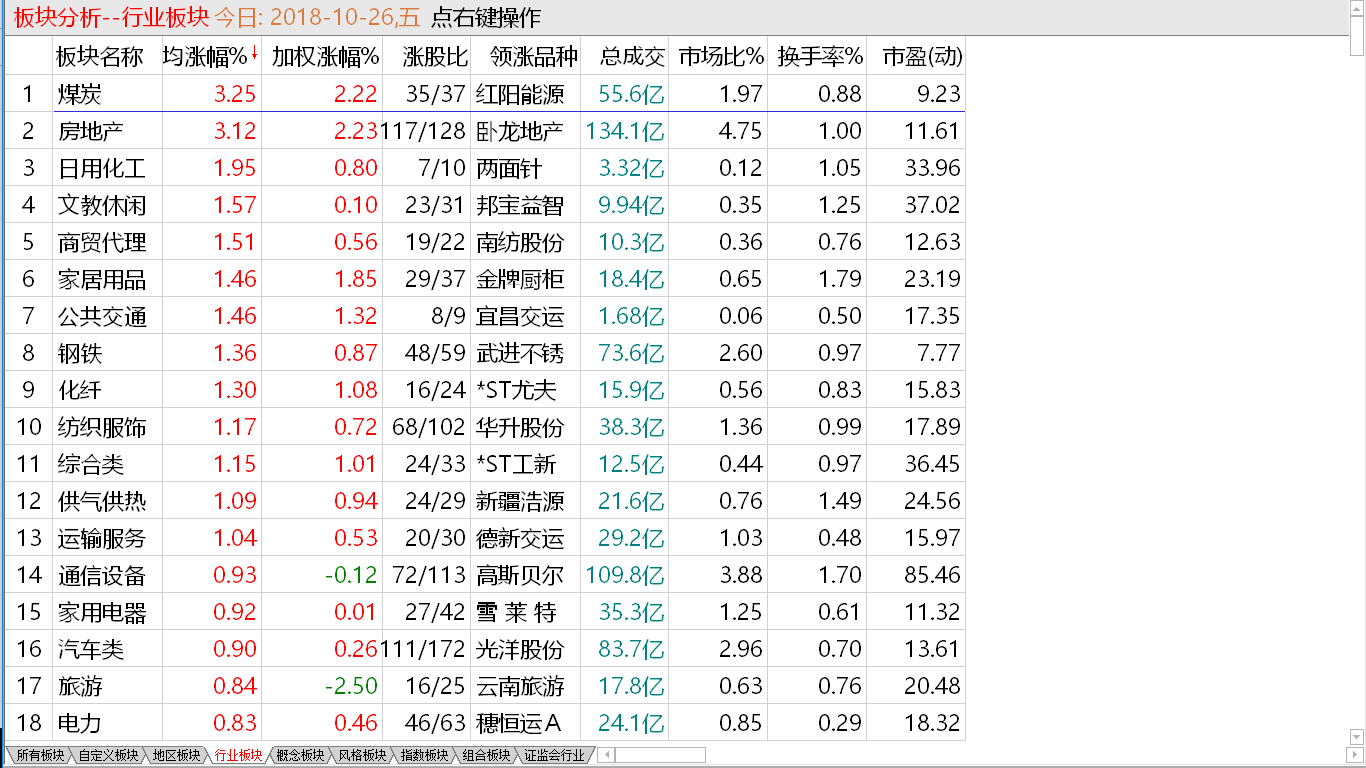Switch to the 自定义板块 tab

pos(108,755)
